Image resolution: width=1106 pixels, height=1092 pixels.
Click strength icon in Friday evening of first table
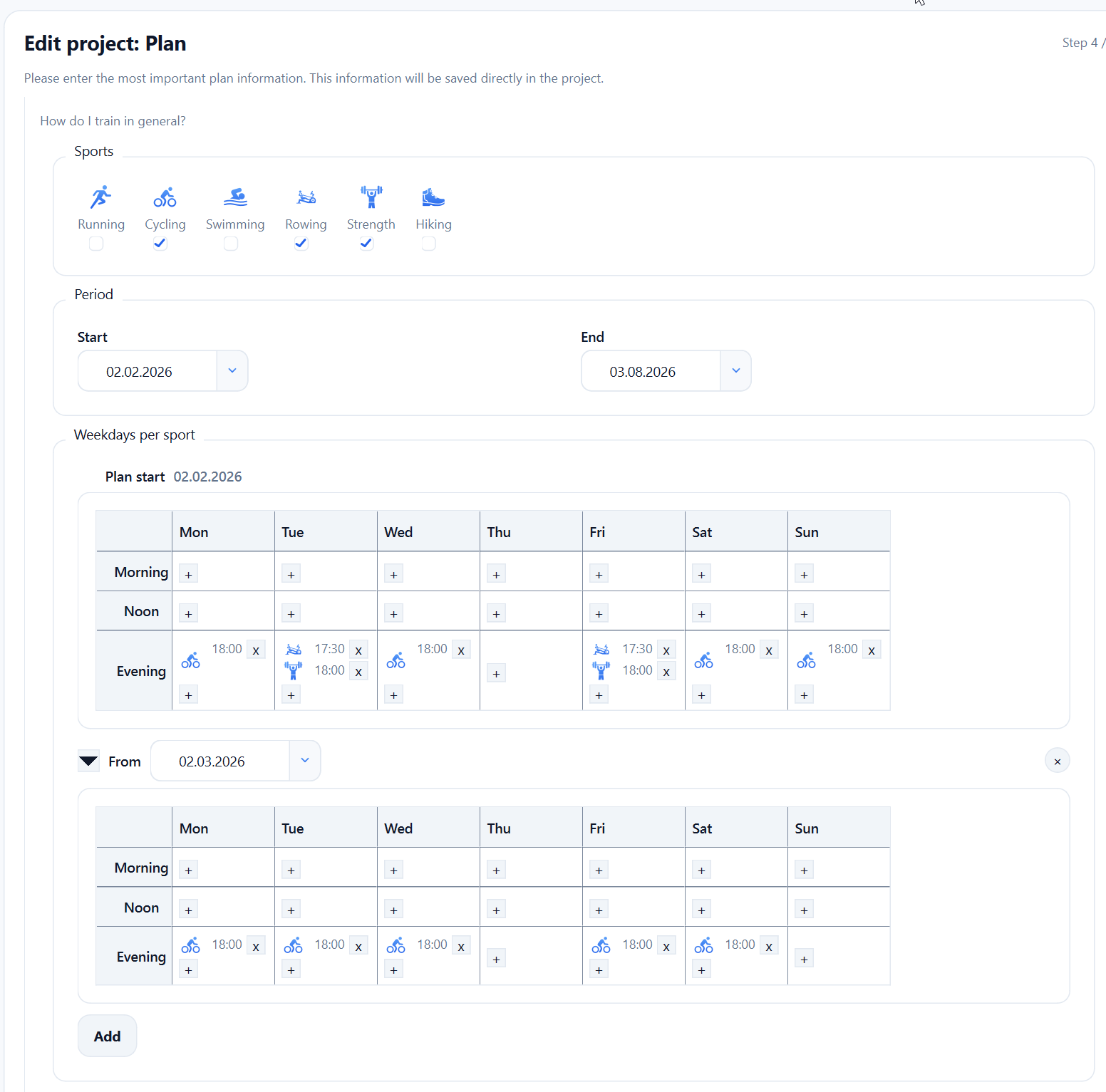coord(601,670)
